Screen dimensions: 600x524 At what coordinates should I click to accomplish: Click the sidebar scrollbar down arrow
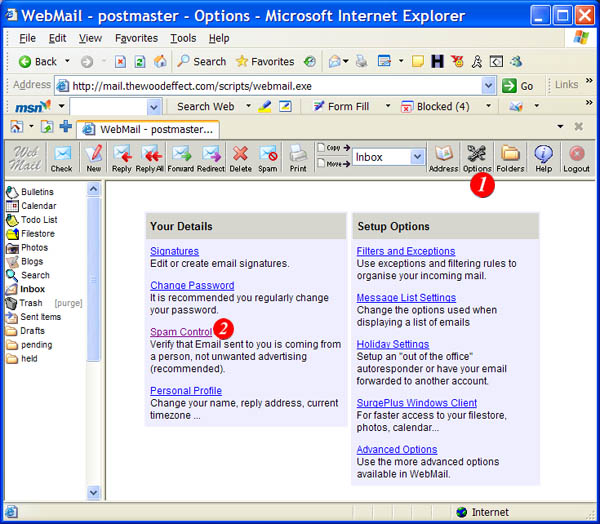[x=94, y=493]
